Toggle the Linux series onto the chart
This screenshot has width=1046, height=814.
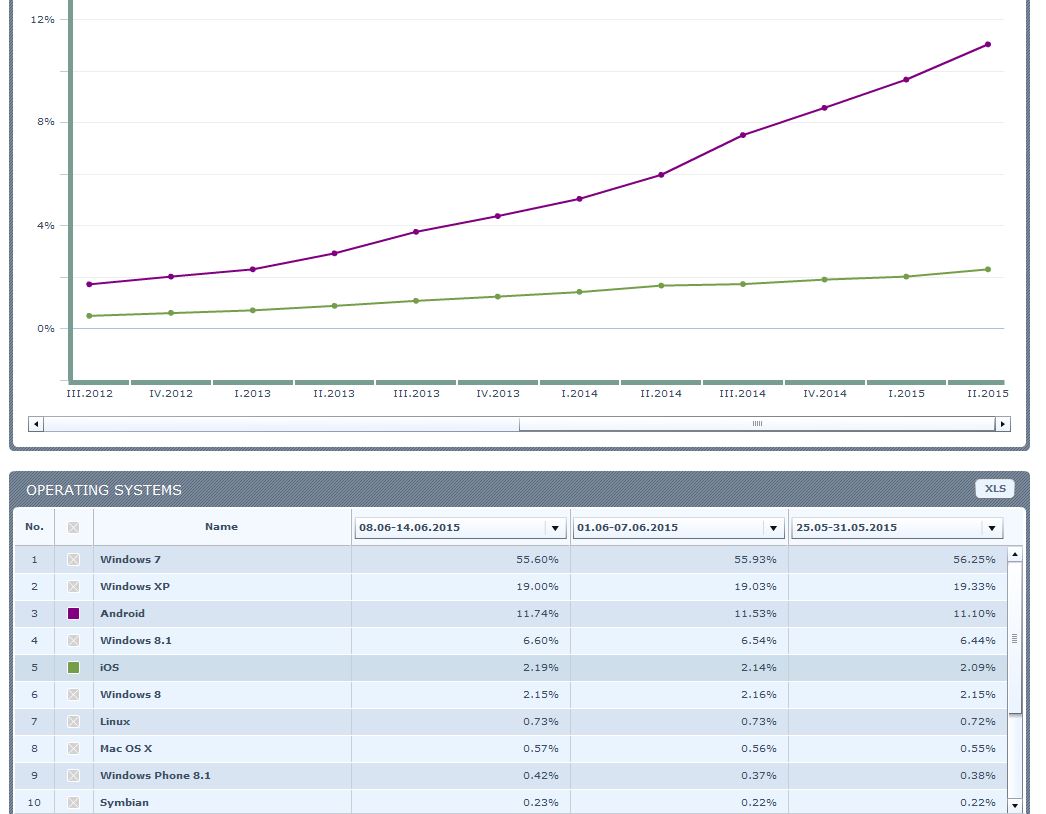pyautogui.click(x=73, y=721)
